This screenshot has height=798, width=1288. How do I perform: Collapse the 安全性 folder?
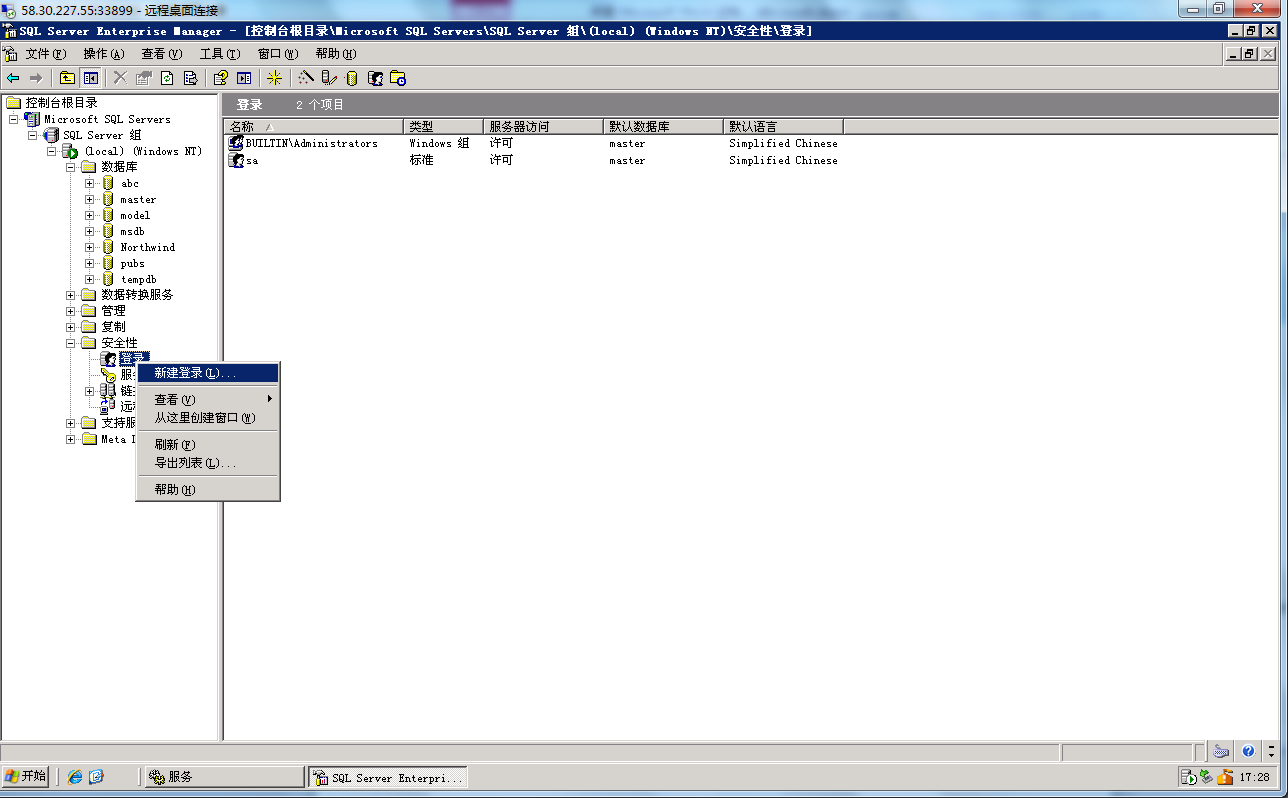[71, 343]
